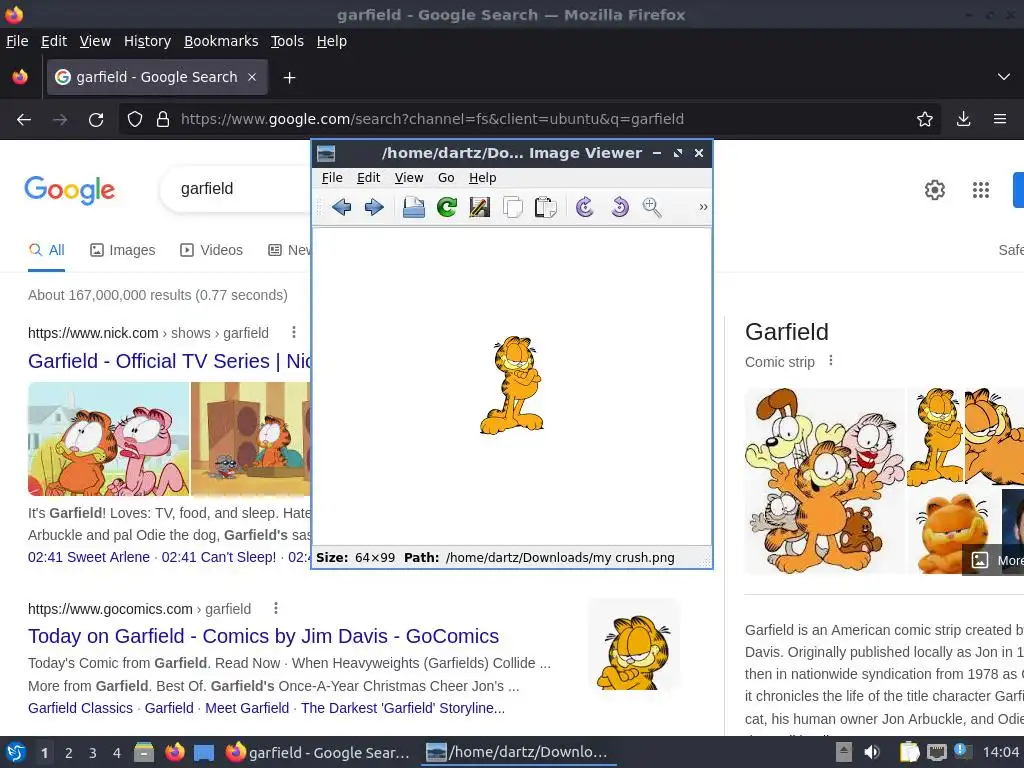Zoom in using magnifier icon in Image Viewer
1024x768 pixels.
[651, 208]
